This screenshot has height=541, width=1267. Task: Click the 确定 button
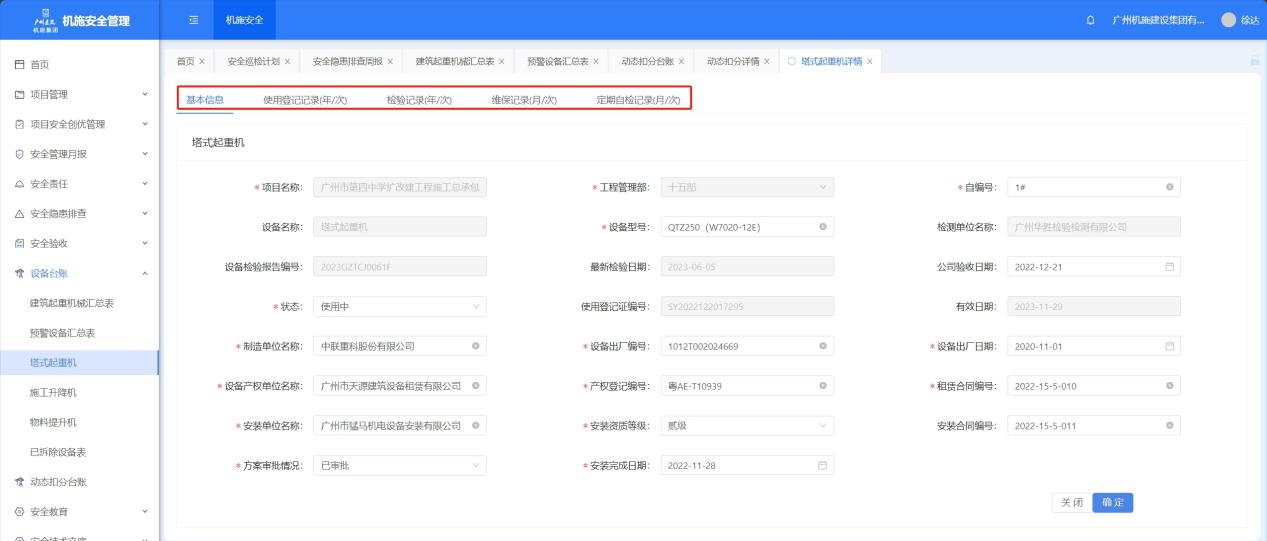pyautogui.click(x=1112, y=503)
